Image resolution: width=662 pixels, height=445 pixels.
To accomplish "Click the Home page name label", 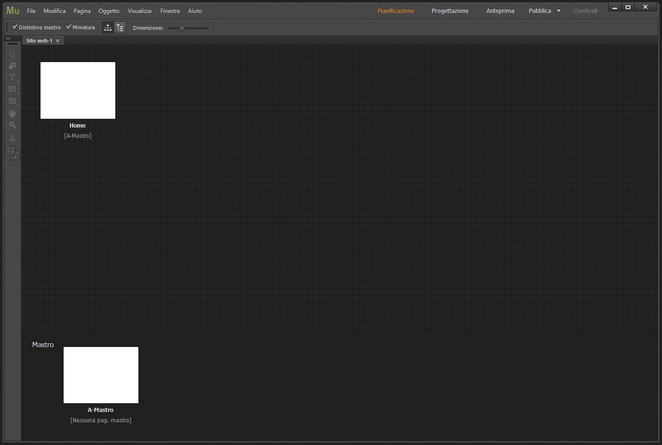I will 78,125.
